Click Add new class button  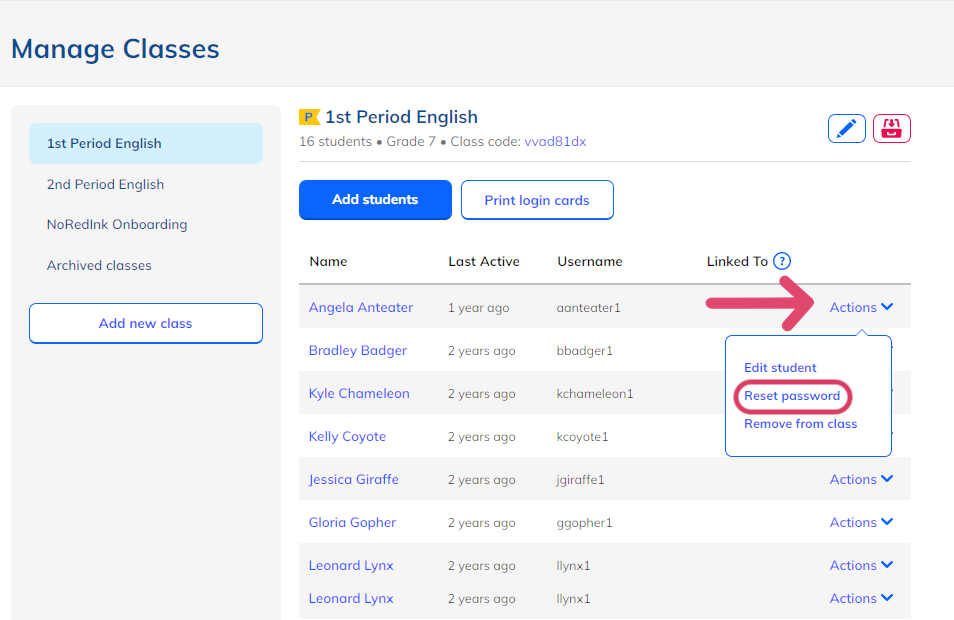tap(146, 323)
